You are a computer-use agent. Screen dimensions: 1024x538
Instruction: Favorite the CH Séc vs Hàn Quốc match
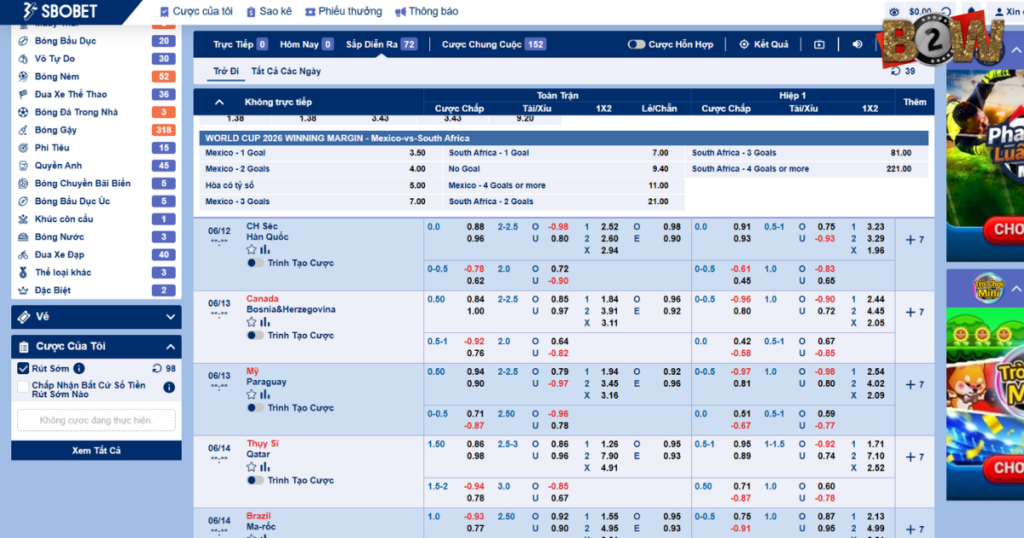251,249
